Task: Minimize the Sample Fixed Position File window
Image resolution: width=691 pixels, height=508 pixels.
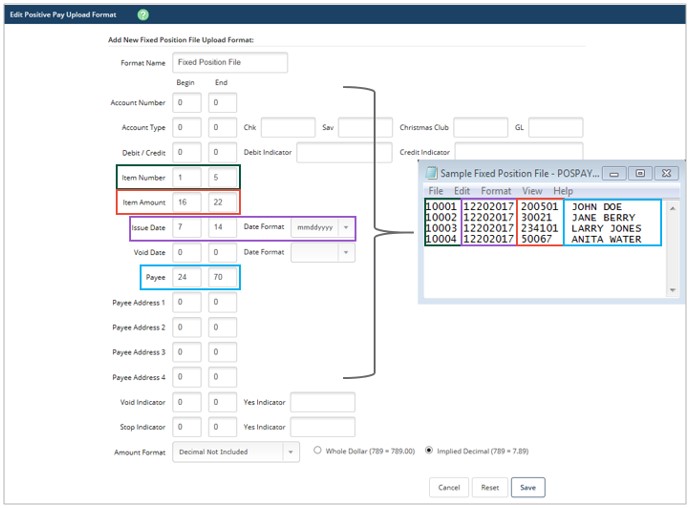Action: (x=614, y=174)
